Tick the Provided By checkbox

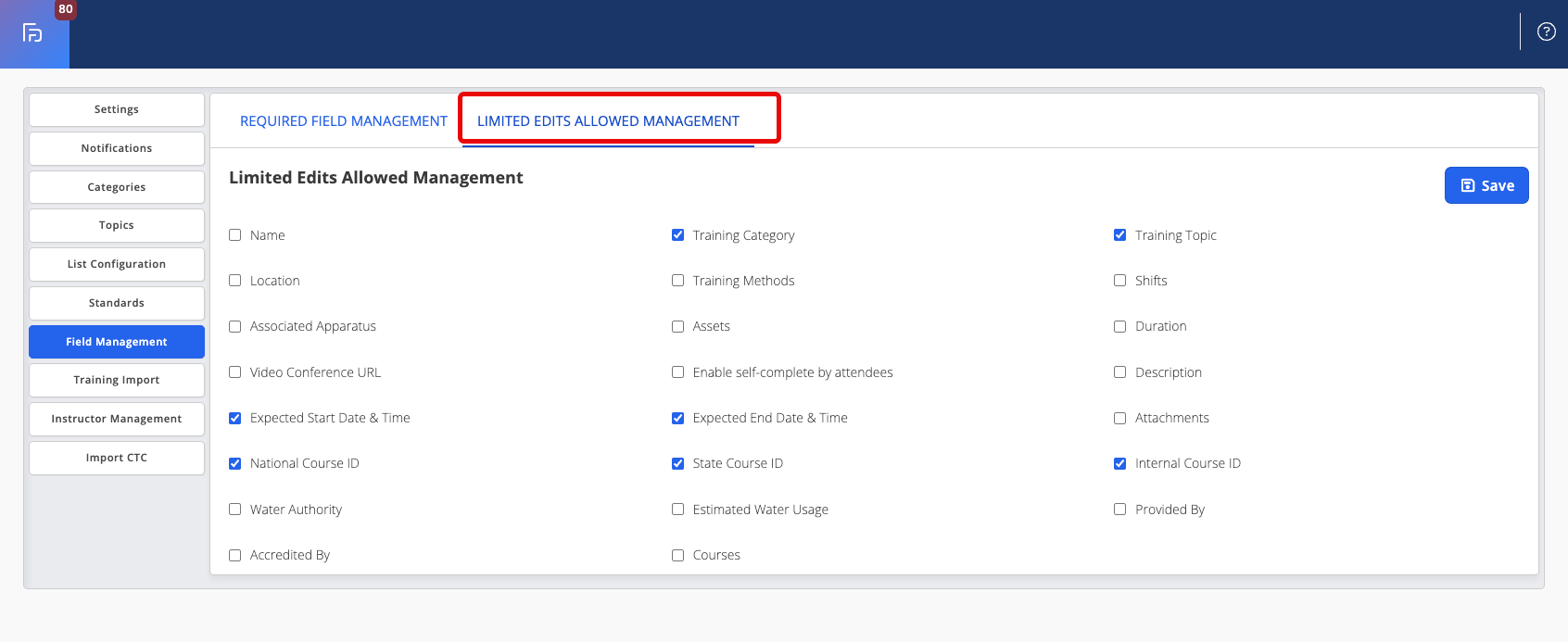(1119, 510)
